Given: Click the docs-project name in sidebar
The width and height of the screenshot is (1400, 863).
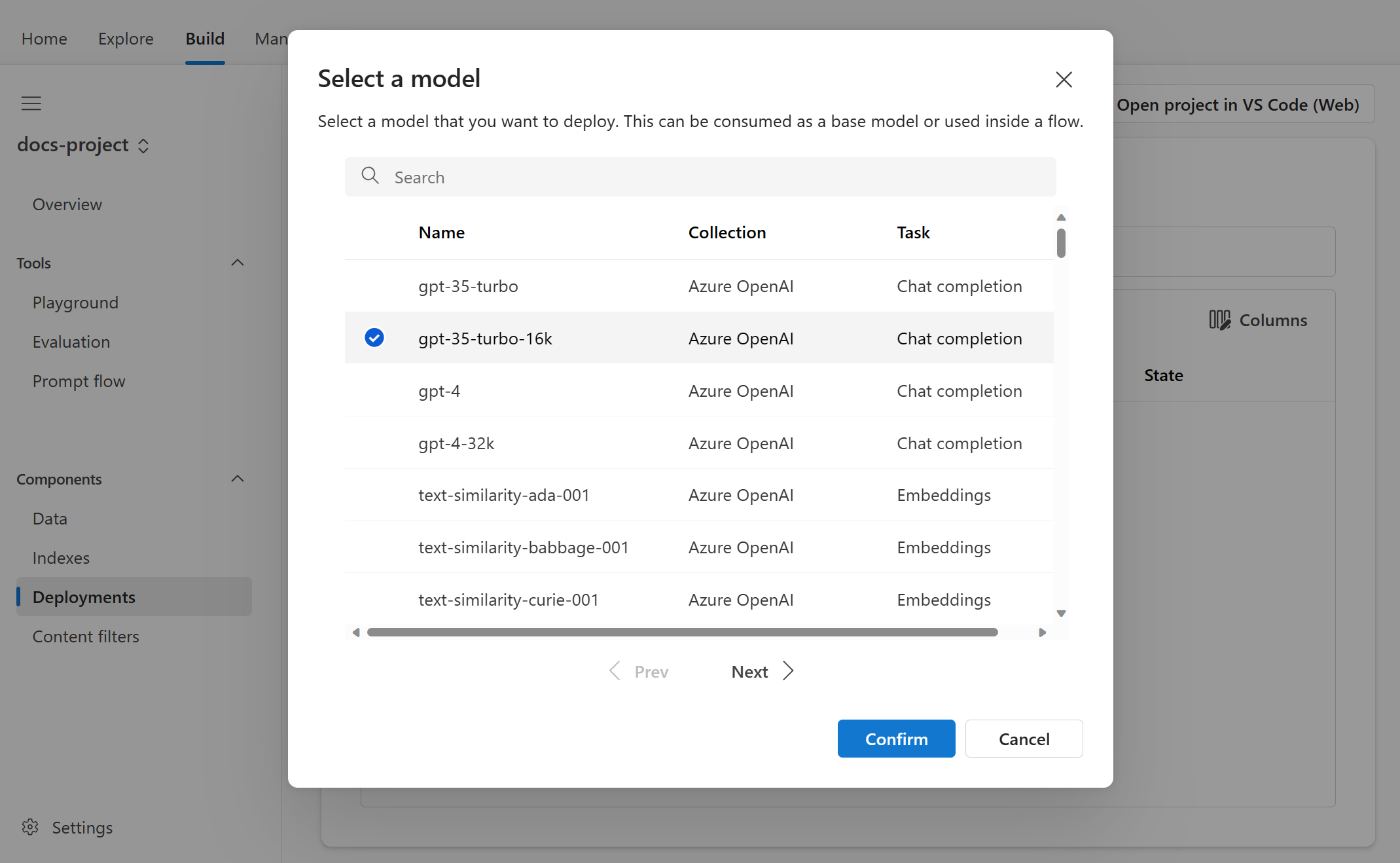Looking at the screenshot, I should (x=73, y=145).
